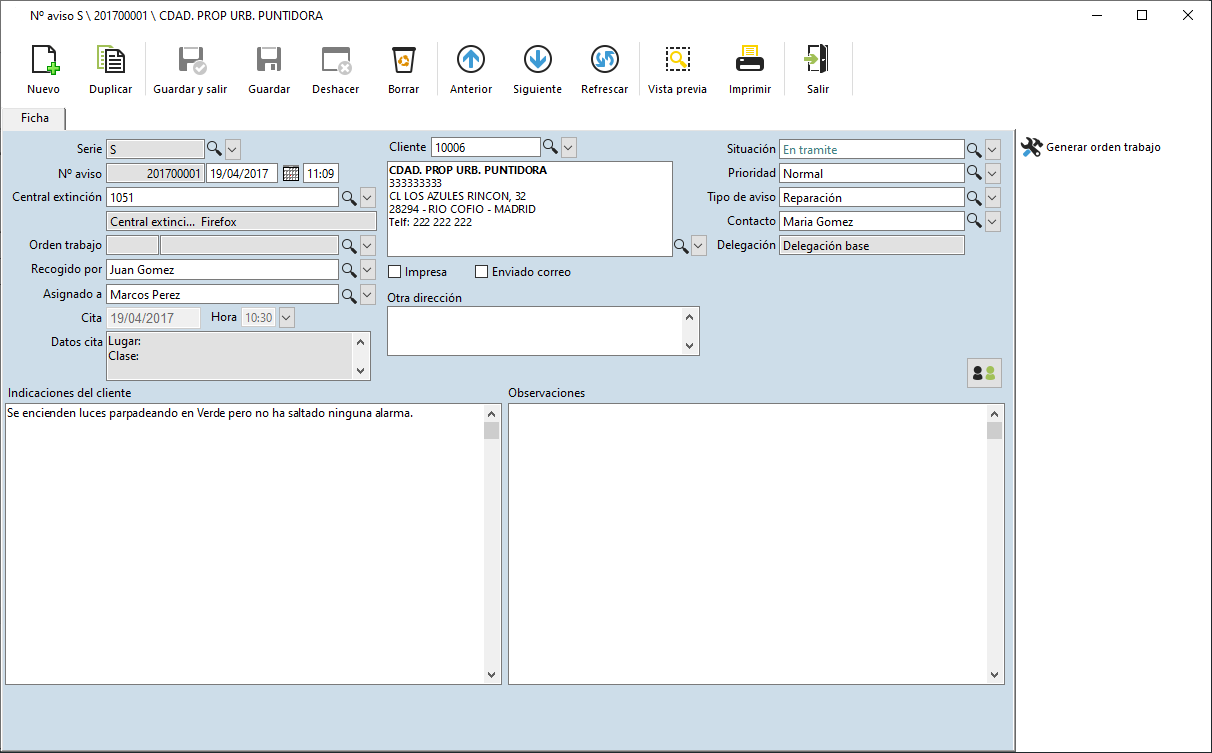
Task: Open Asignado a dropdown arrow
Action: 368,295
